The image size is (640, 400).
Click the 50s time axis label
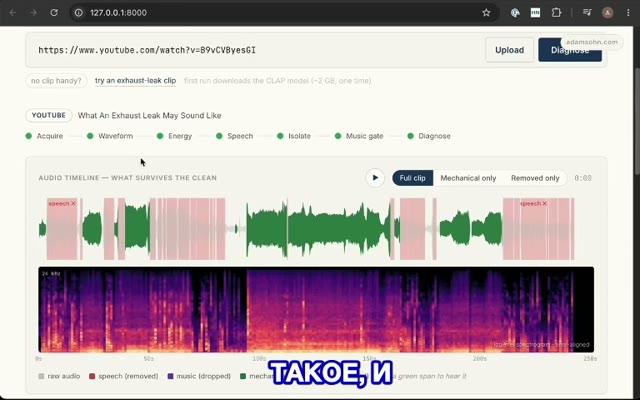149,359
